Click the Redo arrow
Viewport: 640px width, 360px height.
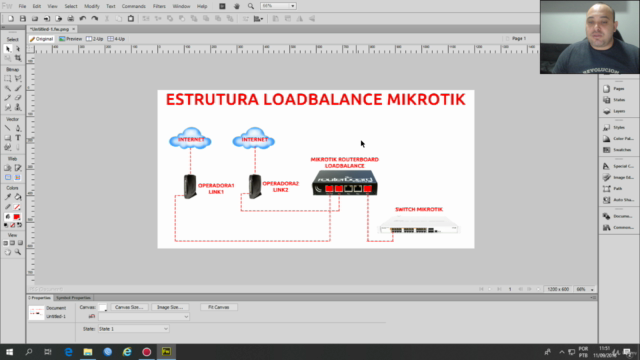[95, 19]
